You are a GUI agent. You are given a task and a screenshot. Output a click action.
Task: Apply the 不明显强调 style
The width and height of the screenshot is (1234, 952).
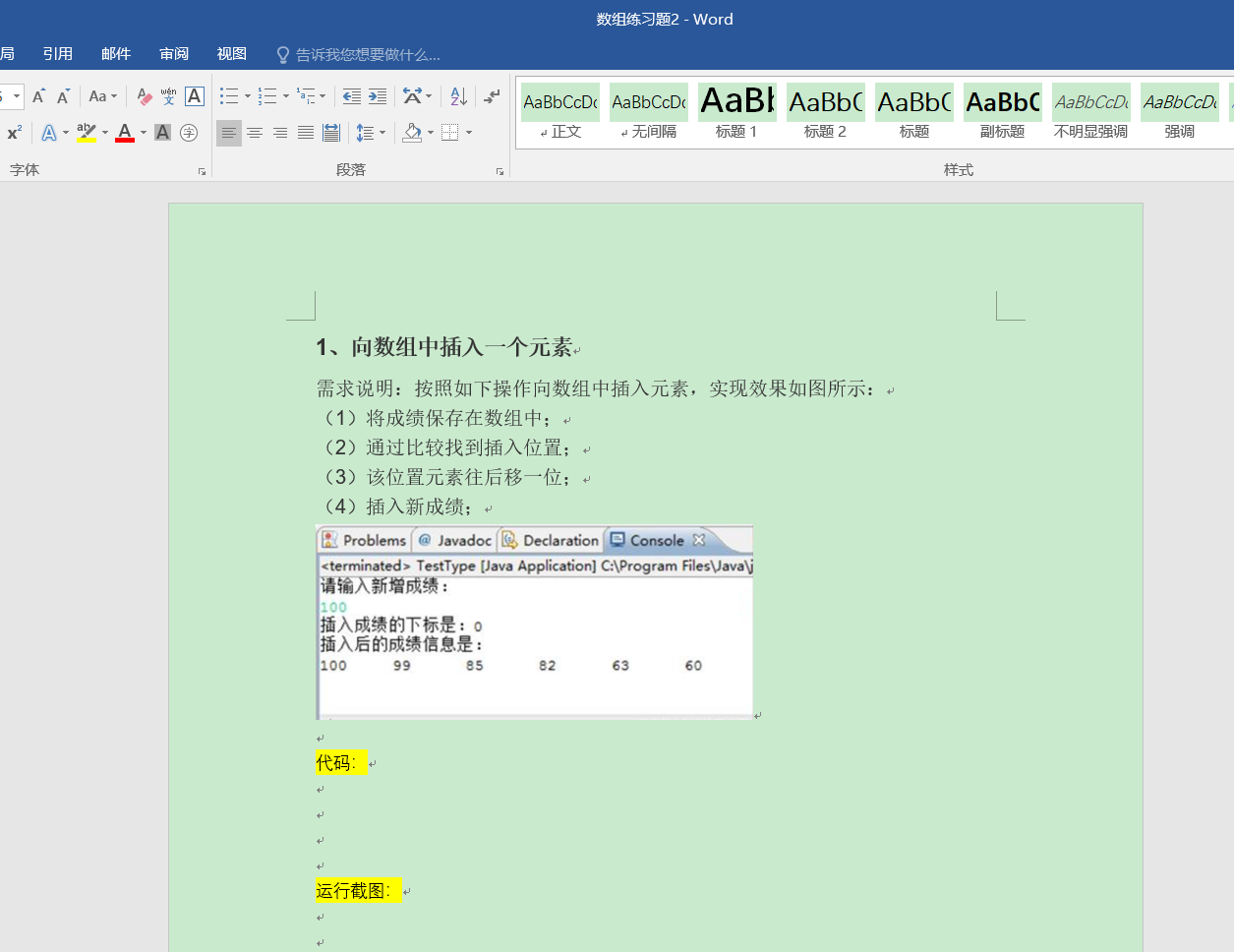point(1091,113)
